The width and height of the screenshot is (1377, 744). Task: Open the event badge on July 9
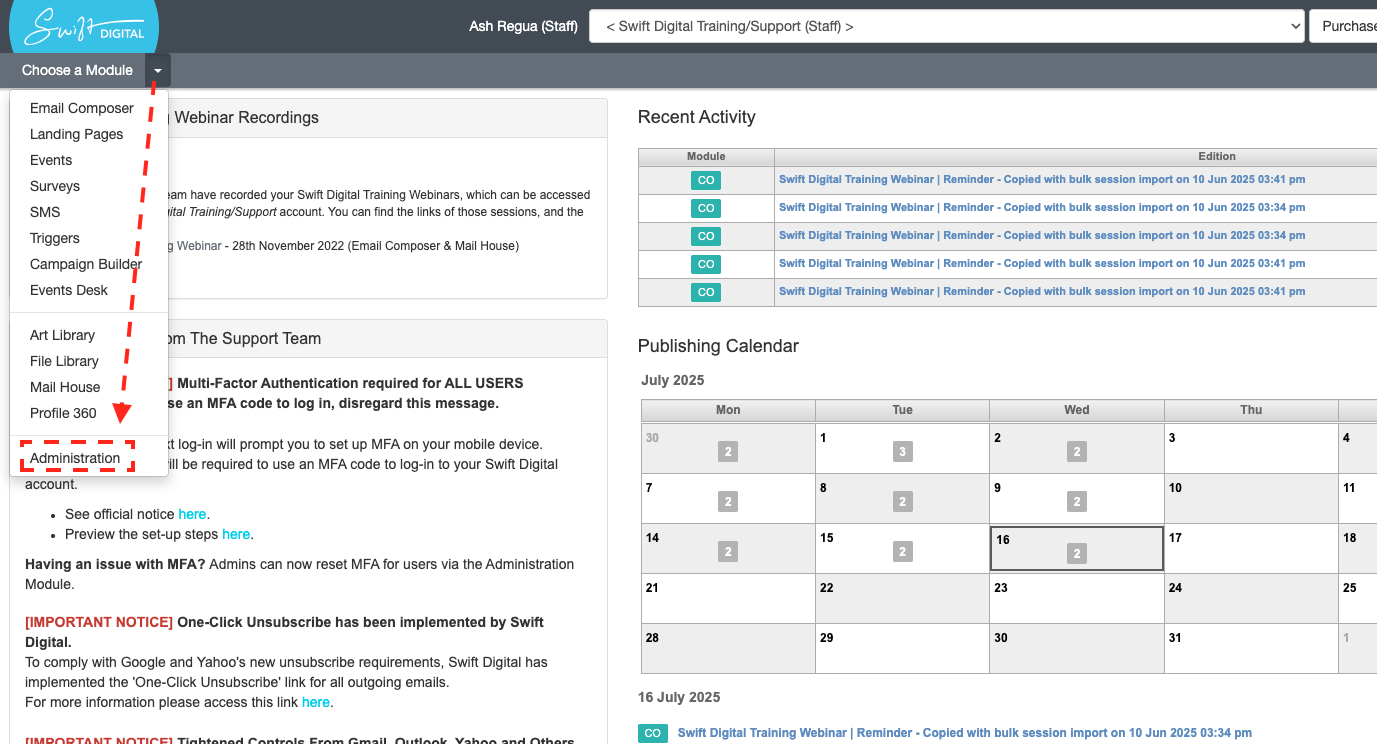[1077, 502]
